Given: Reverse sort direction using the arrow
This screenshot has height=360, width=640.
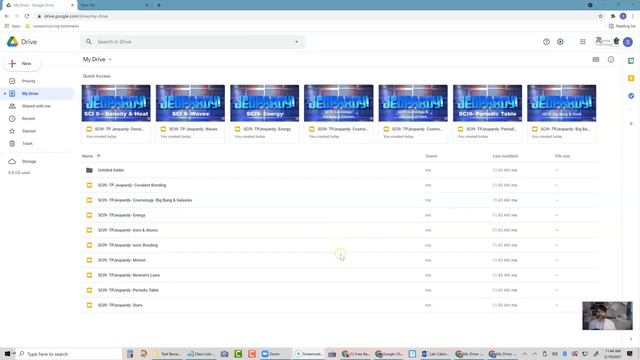Looking at the screenshot, I should [x=98, y=156].
